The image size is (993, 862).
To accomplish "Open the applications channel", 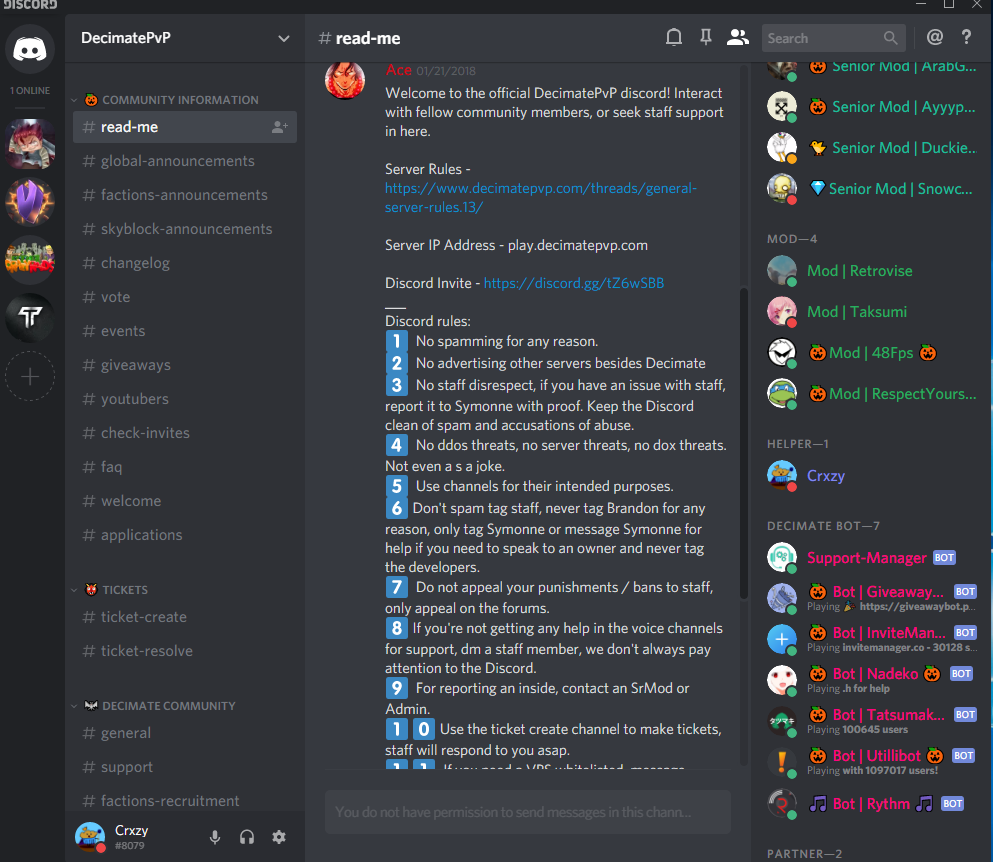I will click(185, 535).
